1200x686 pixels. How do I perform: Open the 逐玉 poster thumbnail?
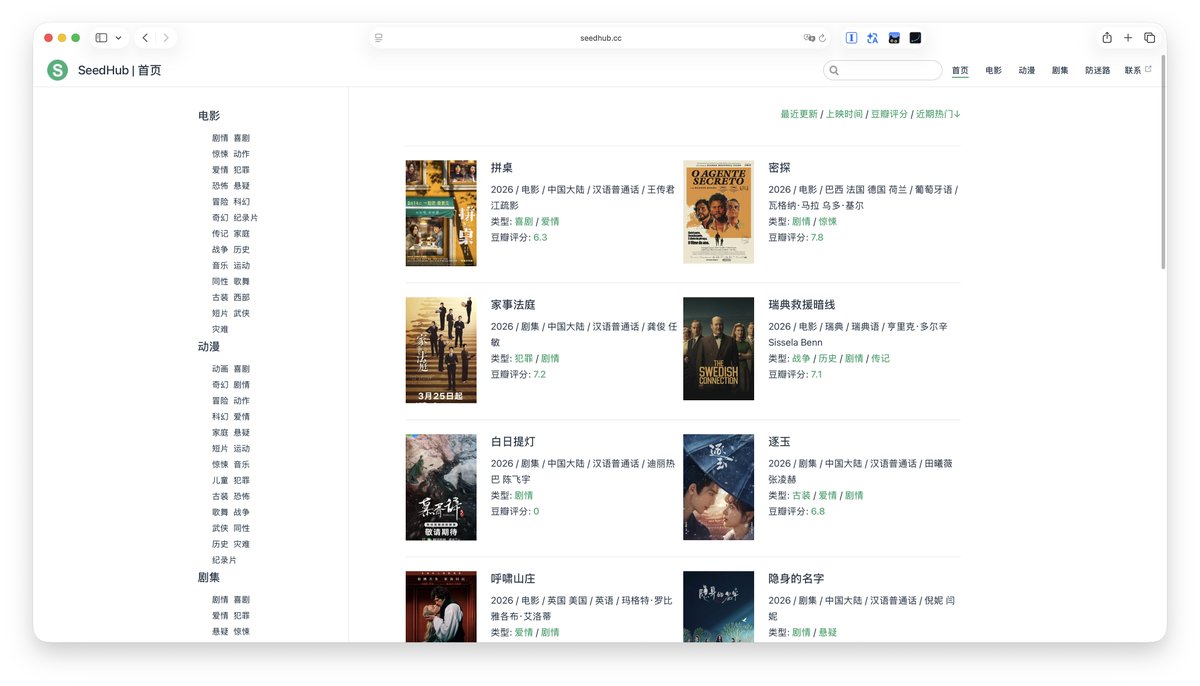click(x=718, y=487)
